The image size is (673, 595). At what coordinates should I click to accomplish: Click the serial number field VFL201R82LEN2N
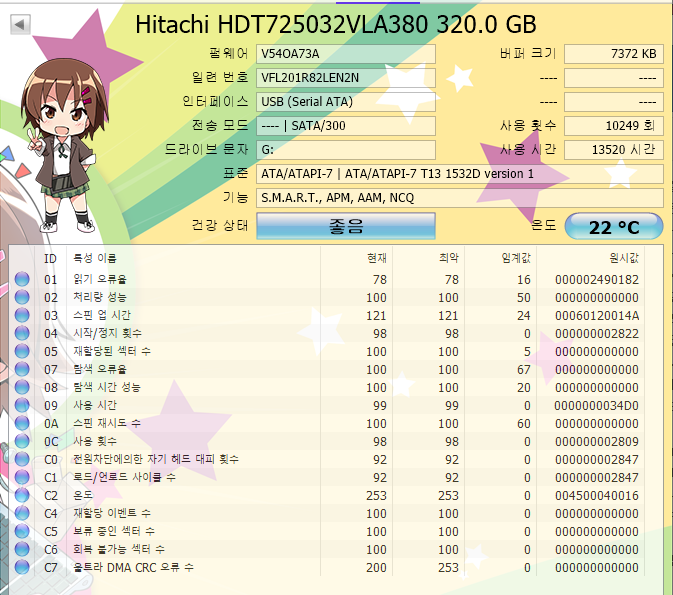[x=346, y=78]
